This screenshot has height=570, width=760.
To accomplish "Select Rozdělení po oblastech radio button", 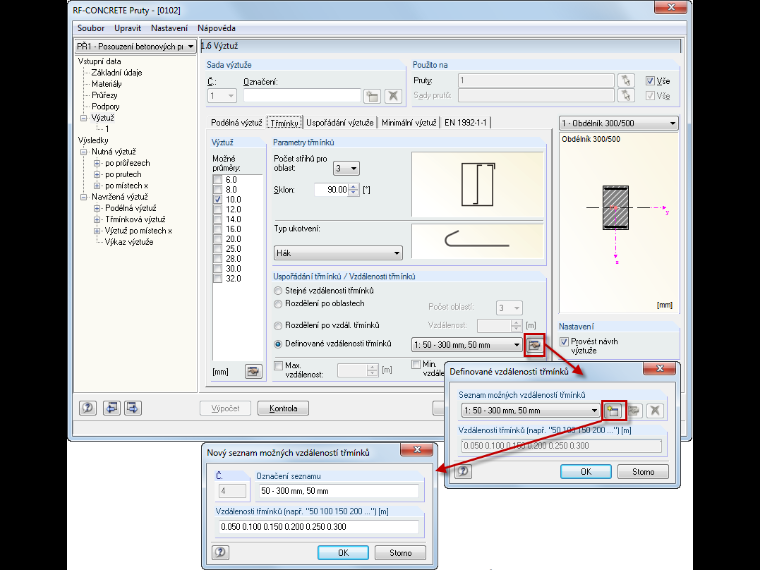I will (x=278, y=304).
